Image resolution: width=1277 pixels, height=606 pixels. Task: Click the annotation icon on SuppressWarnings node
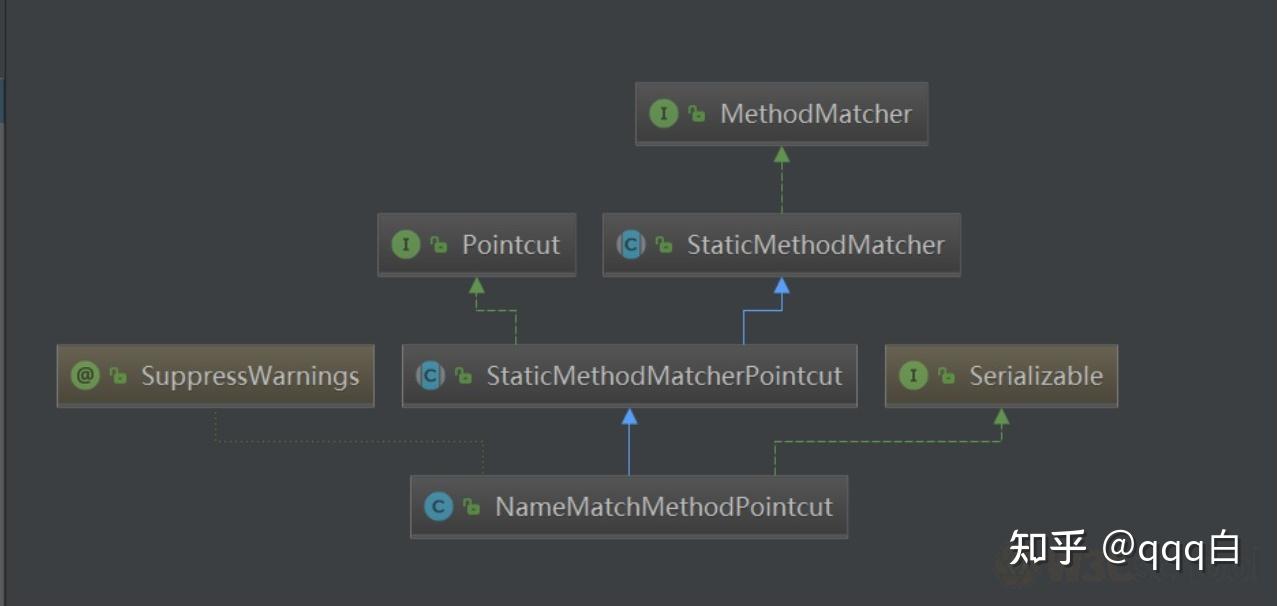(85, 376)
